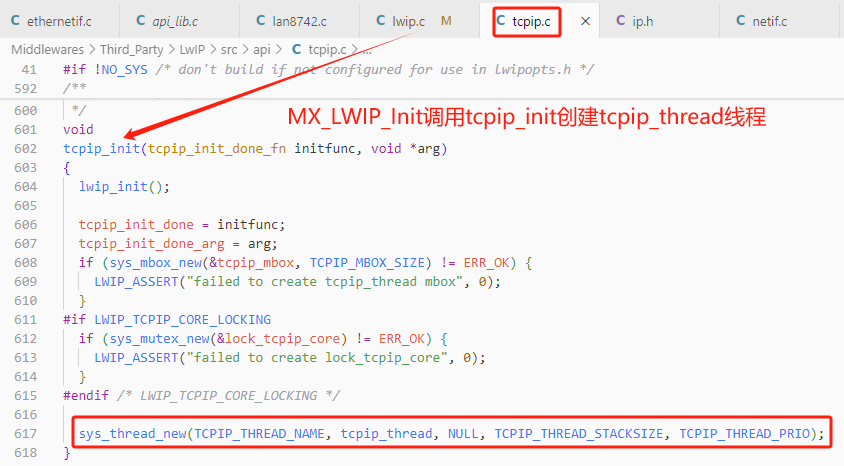Click the C file icon on ethernetif.c tab

(16, 20)
